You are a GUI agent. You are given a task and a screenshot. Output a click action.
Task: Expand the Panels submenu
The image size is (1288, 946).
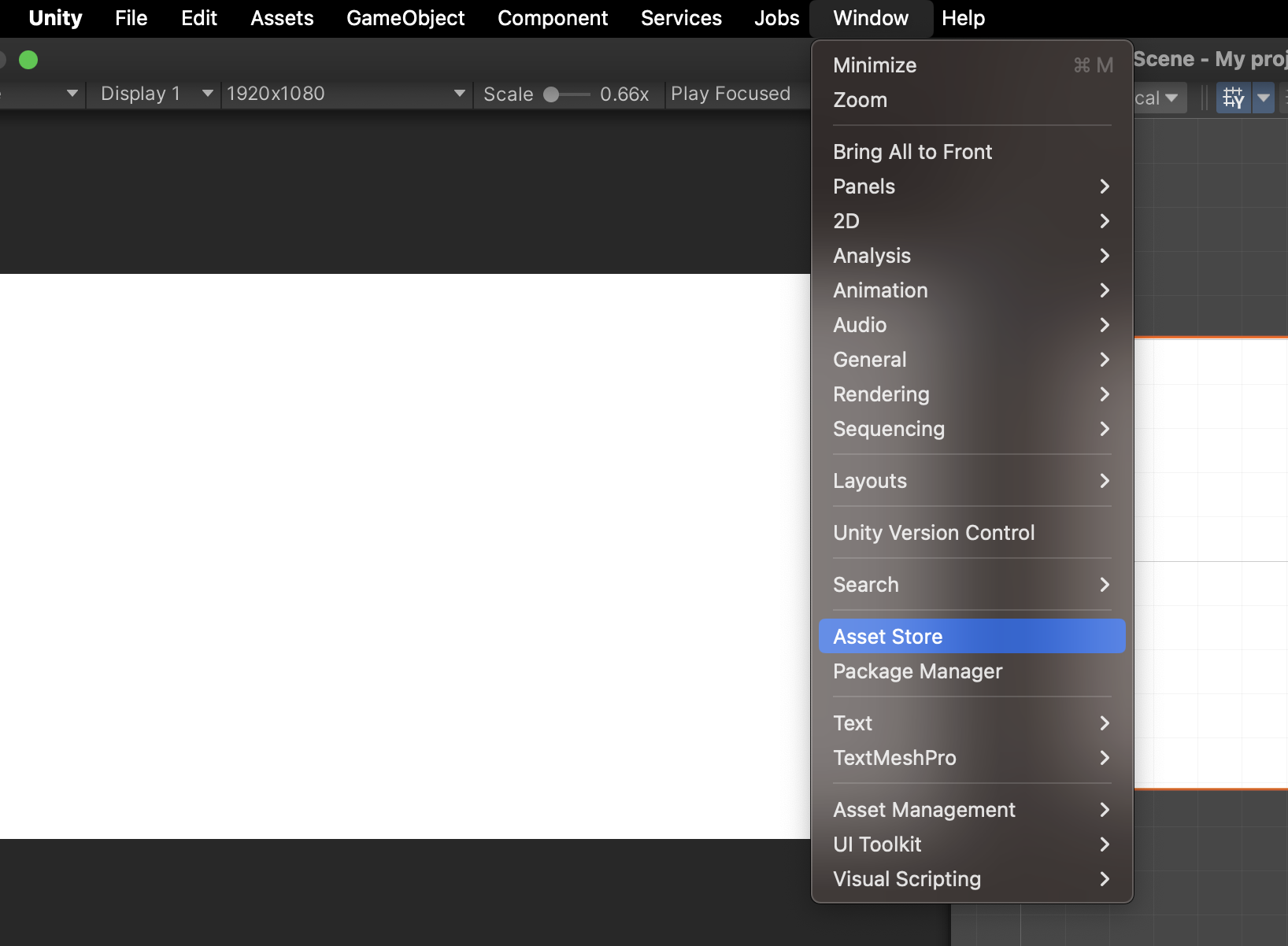tap(972, 187)
